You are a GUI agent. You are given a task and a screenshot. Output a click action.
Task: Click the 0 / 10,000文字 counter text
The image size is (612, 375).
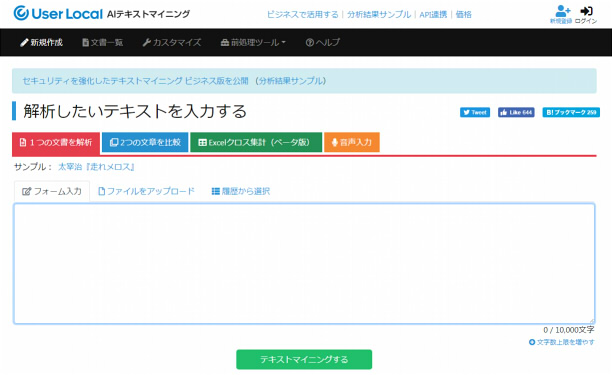coord(569,330)
